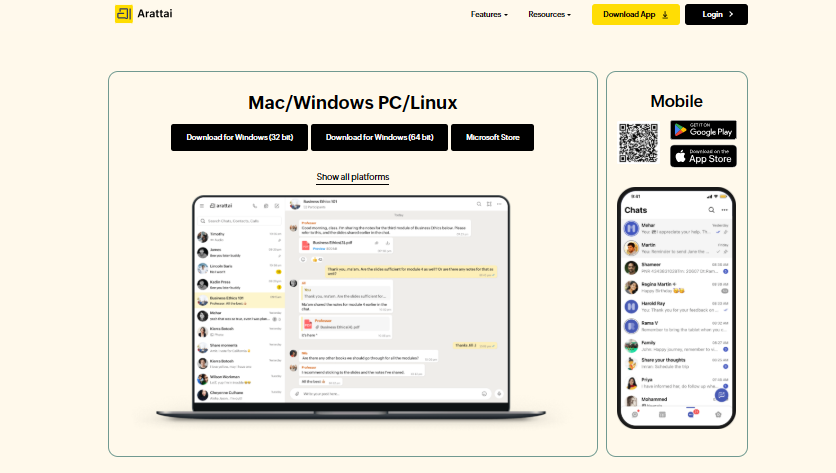Click the mobile download QR code
The width and height of the screenshot is (836, 473).
[x=638, y=143]
